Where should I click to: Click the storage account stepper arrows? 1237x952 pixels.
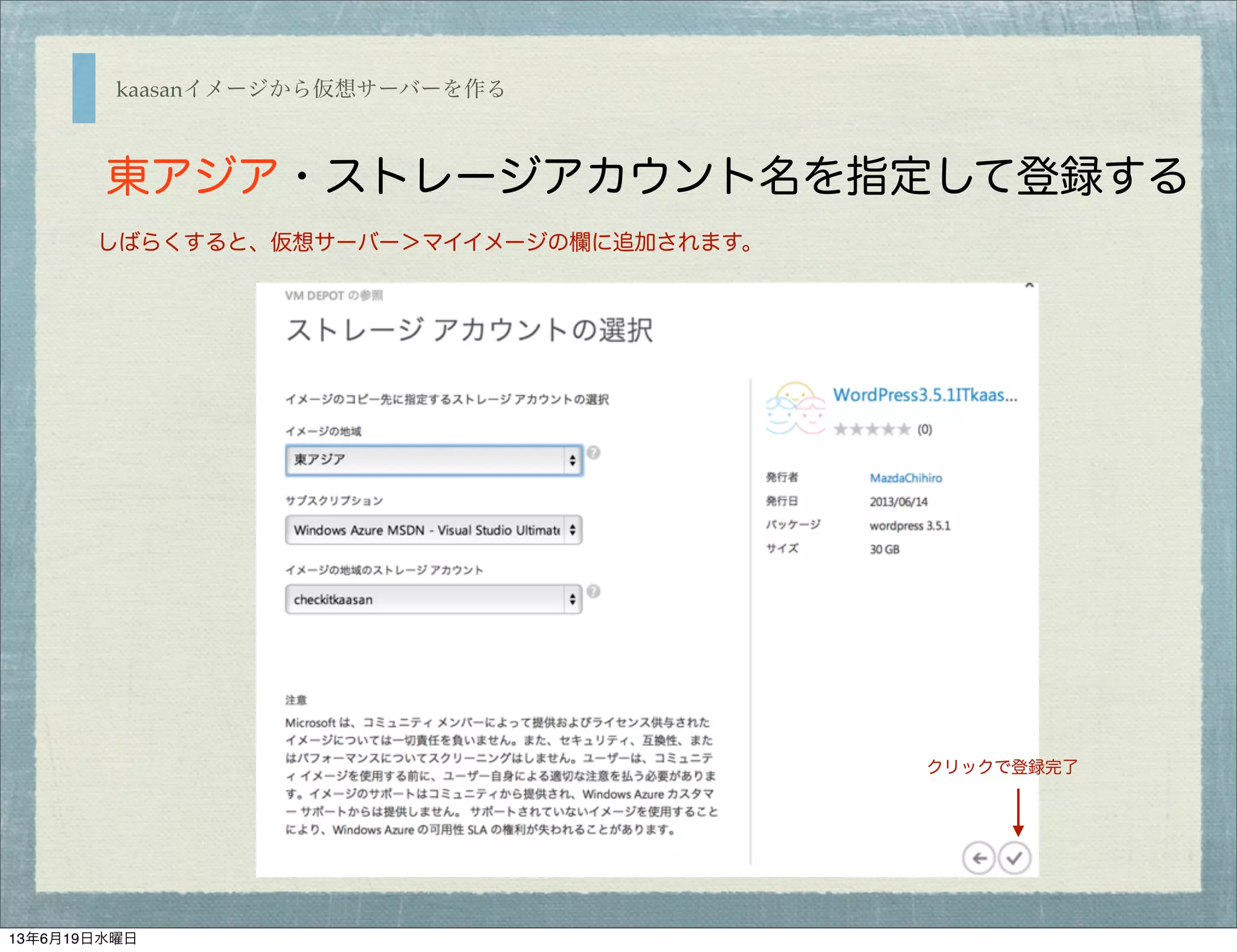(573, 599)
